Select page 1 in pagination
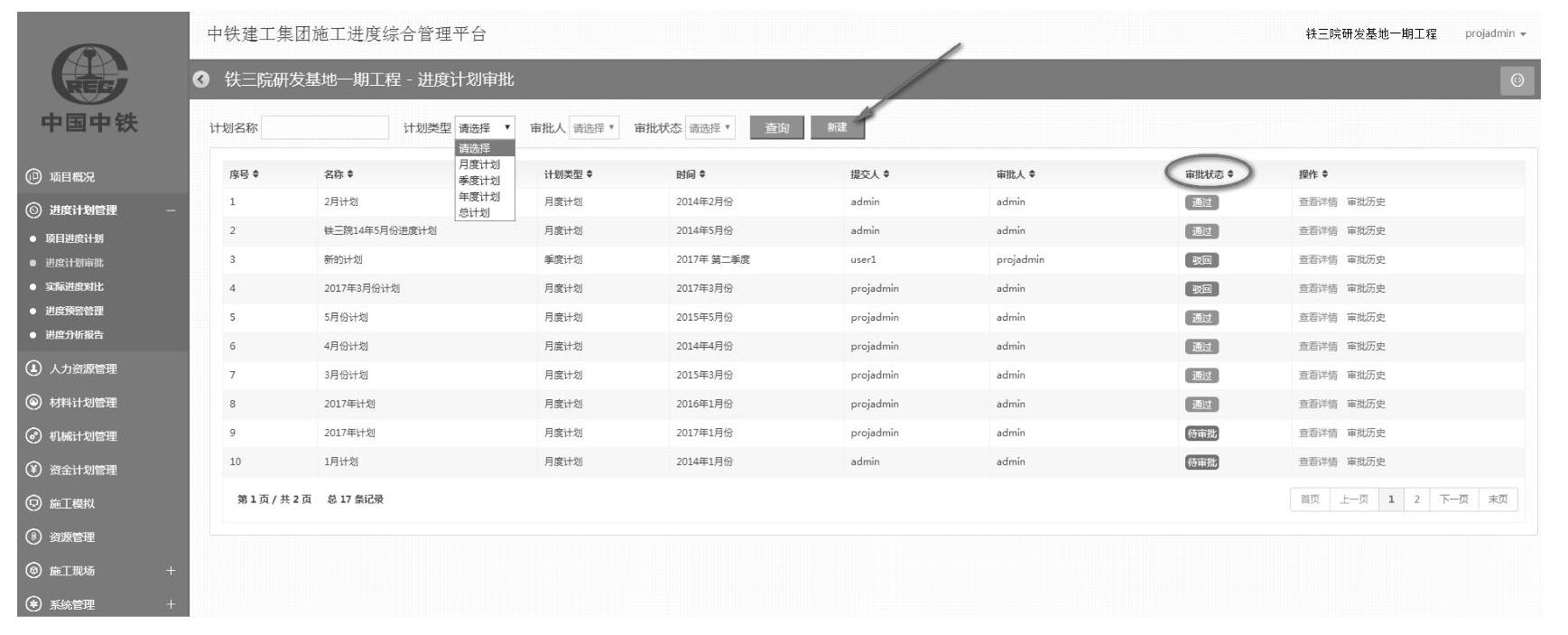This screenshot has height=635, width=1568. (1392, 500)
